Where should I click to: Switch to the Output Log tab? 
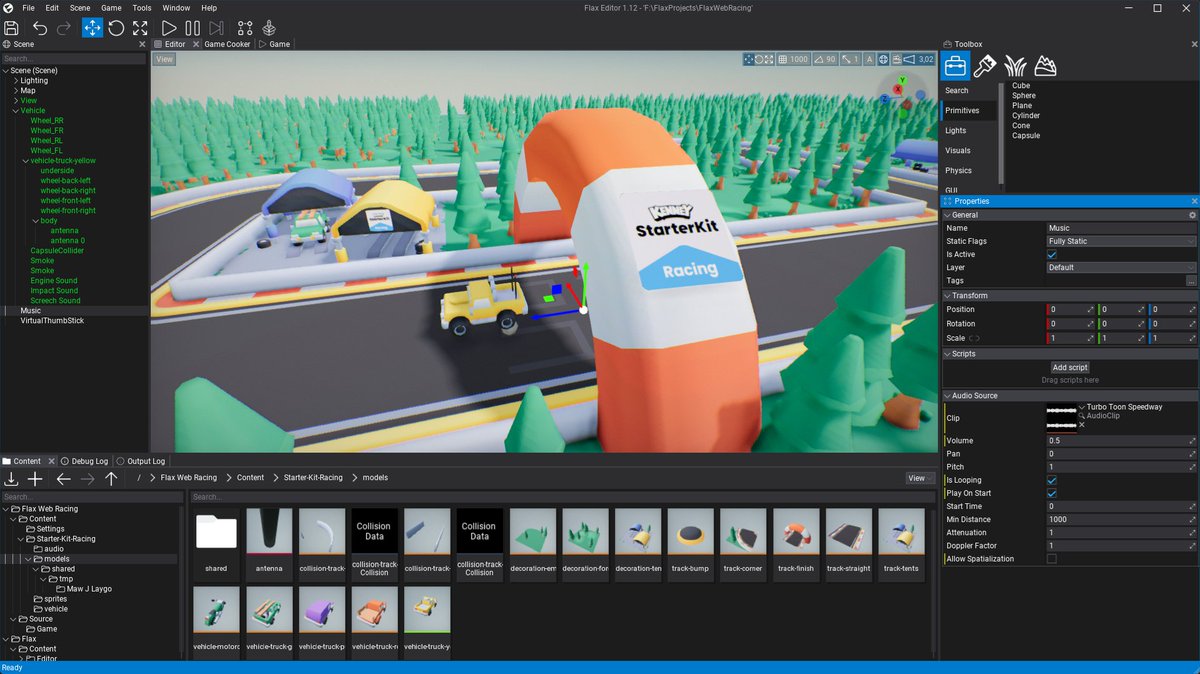click(140, 461)
